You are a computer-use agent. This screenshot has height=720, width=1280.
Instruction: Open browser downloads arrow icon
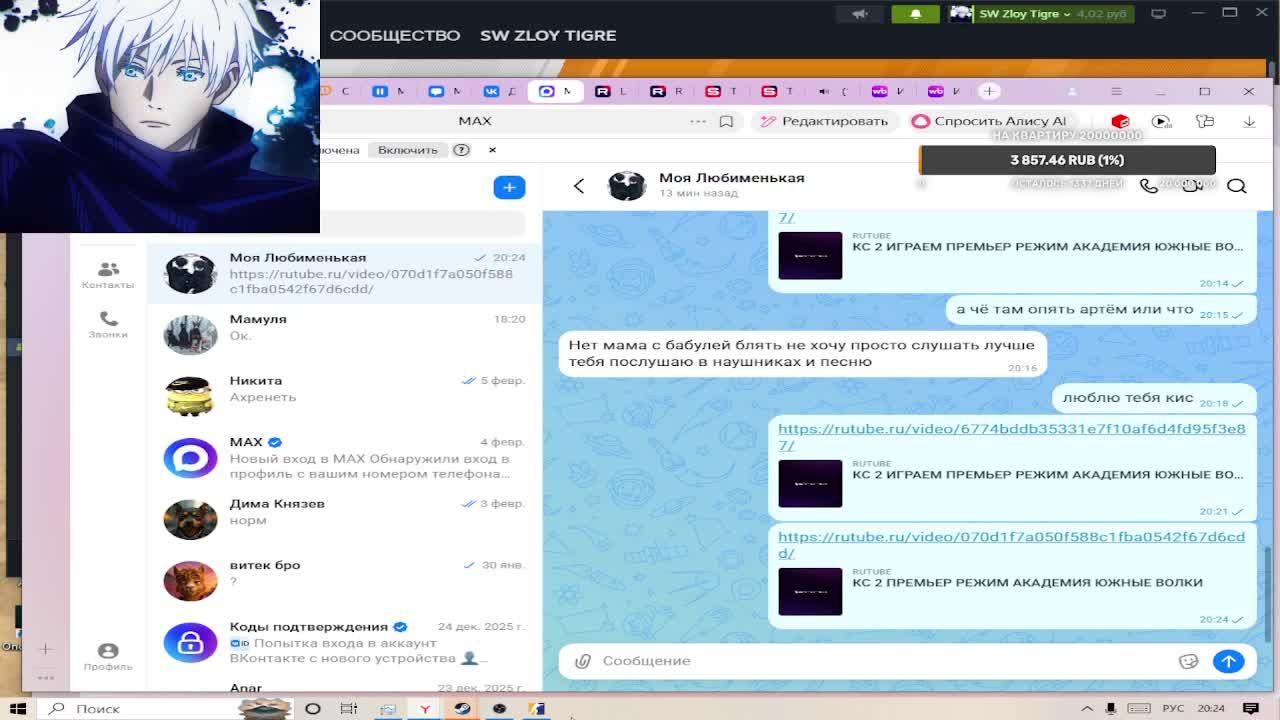pos(1249,121)
